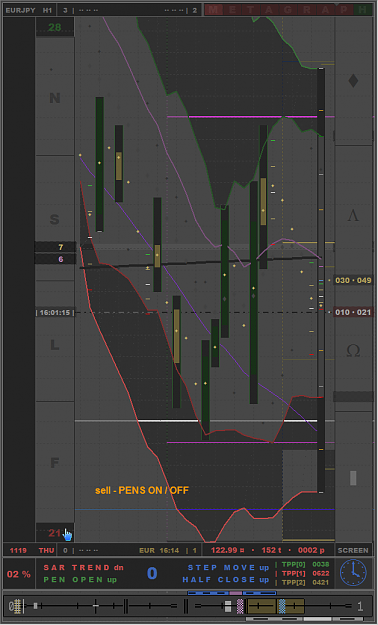The height and width of the screenshot is (625, 378).
Task: Click the 122.99 price readout
Action: click(228, 550)
